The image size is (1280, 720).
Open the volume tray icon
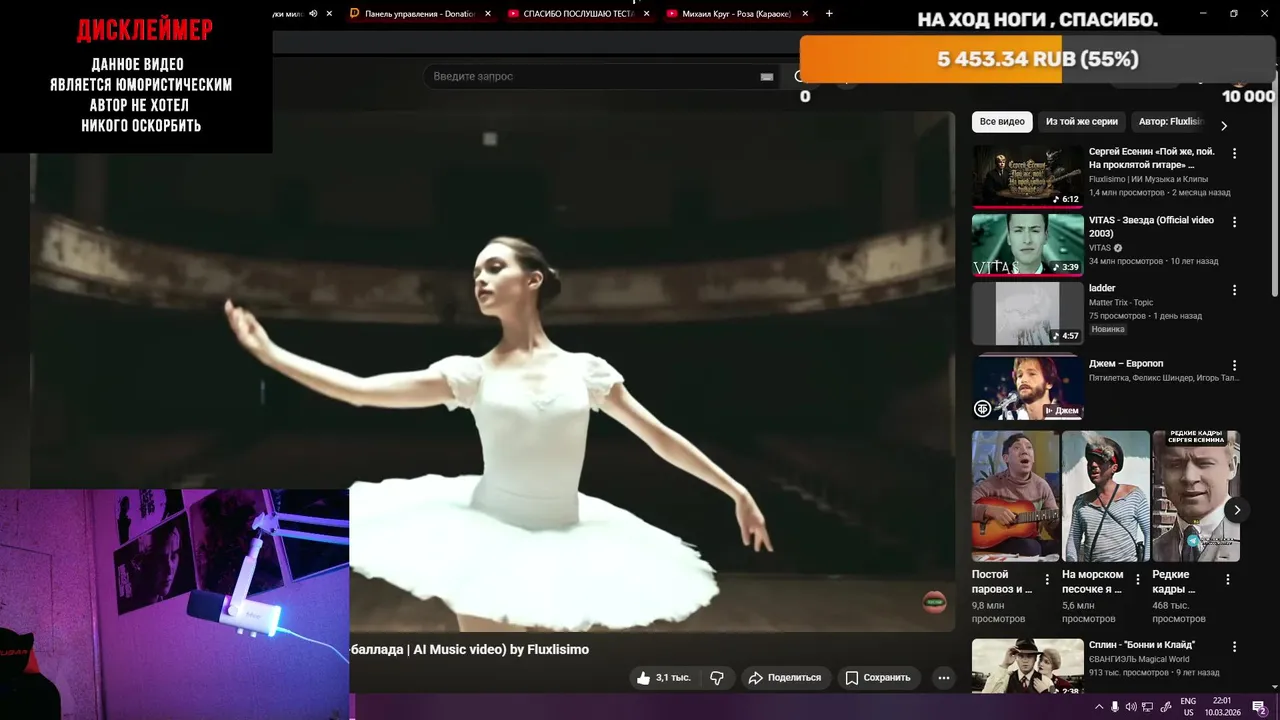coord(1131,707)
